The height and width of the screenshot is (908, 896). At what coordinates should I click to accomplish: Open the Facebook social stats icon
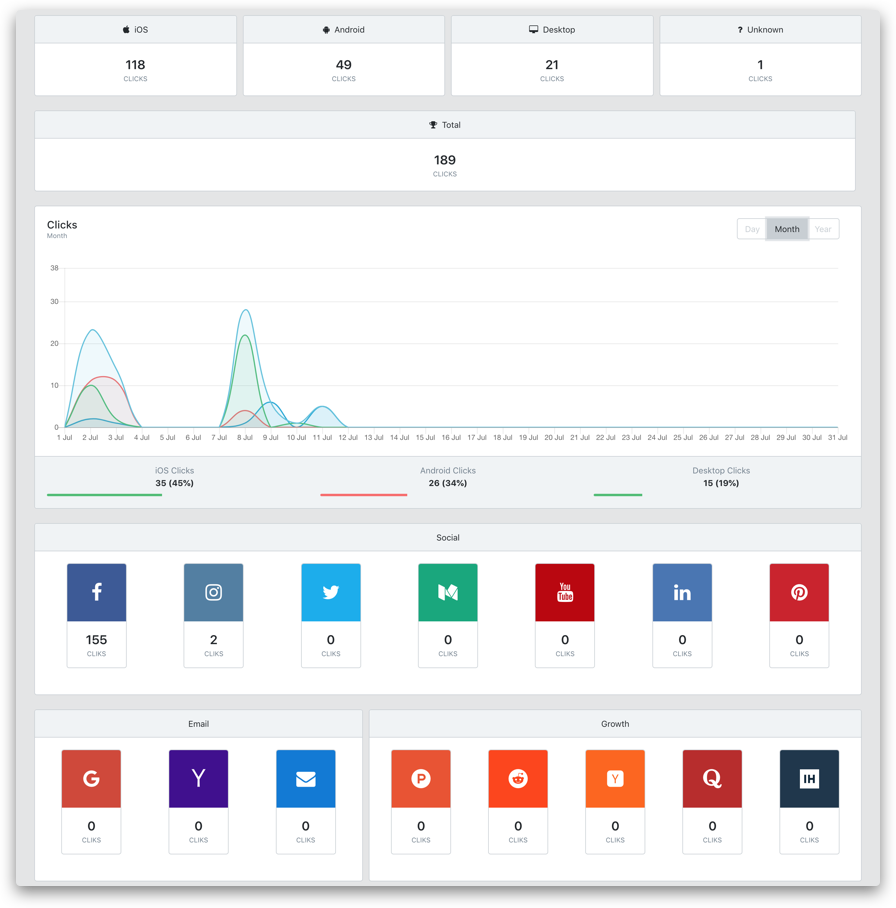coord(96,592)
